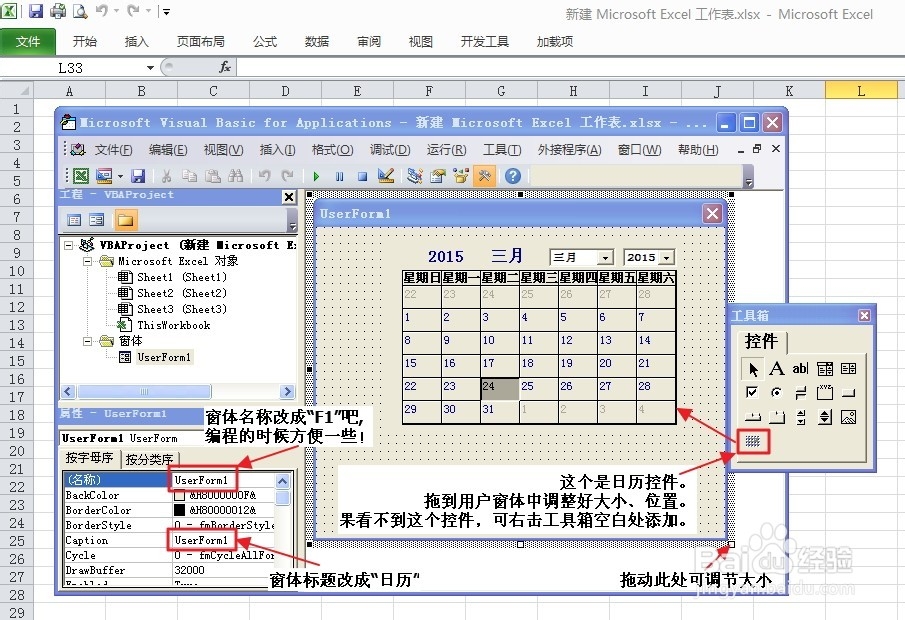The width and height of the screenshot is (905, 620).
Task: Click Insert UserForm toolbar icon
Action: pos(104,176)
